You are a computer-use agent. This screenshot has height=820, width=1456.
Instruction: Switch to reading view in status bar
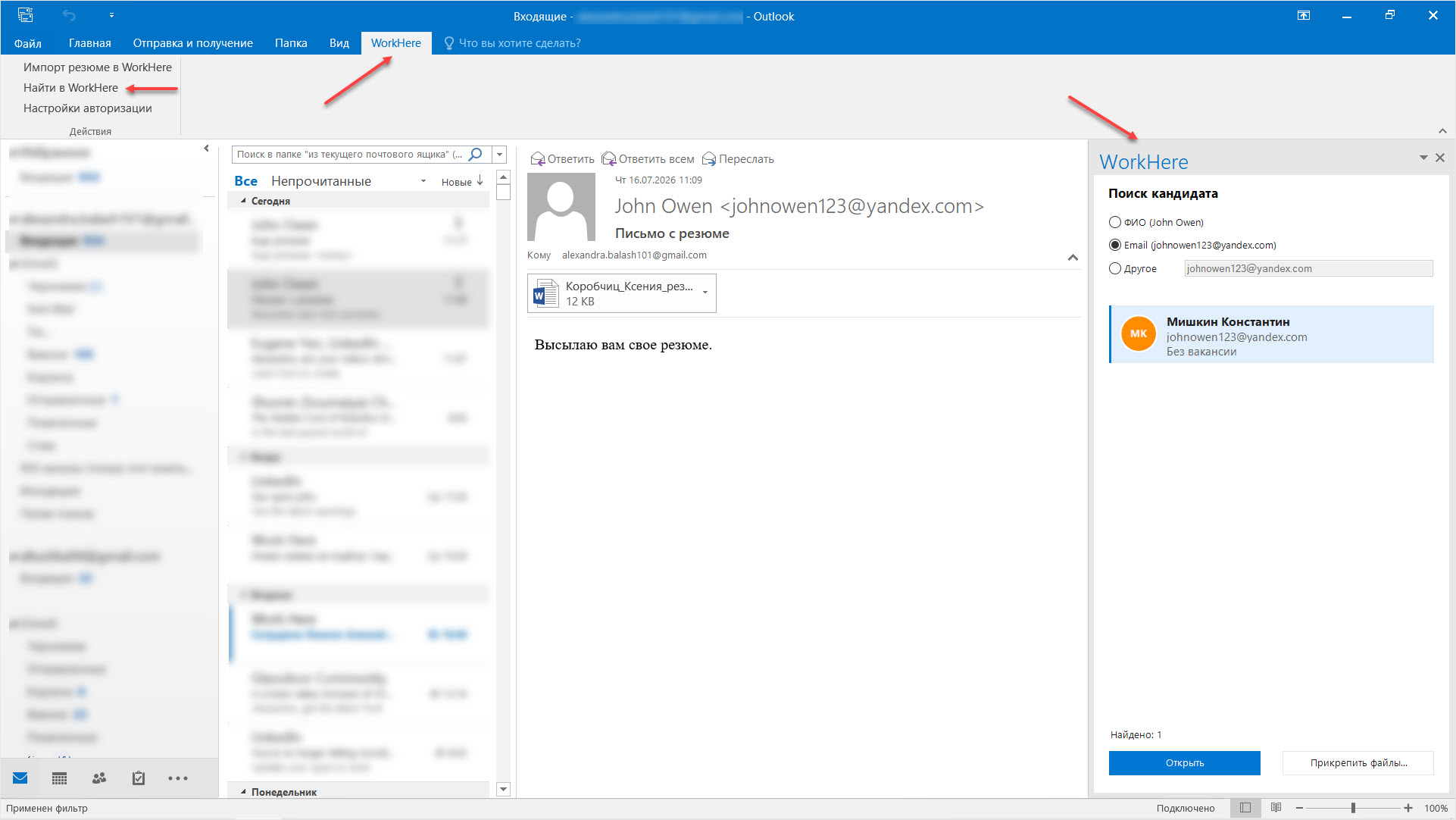click(1276, 808)
